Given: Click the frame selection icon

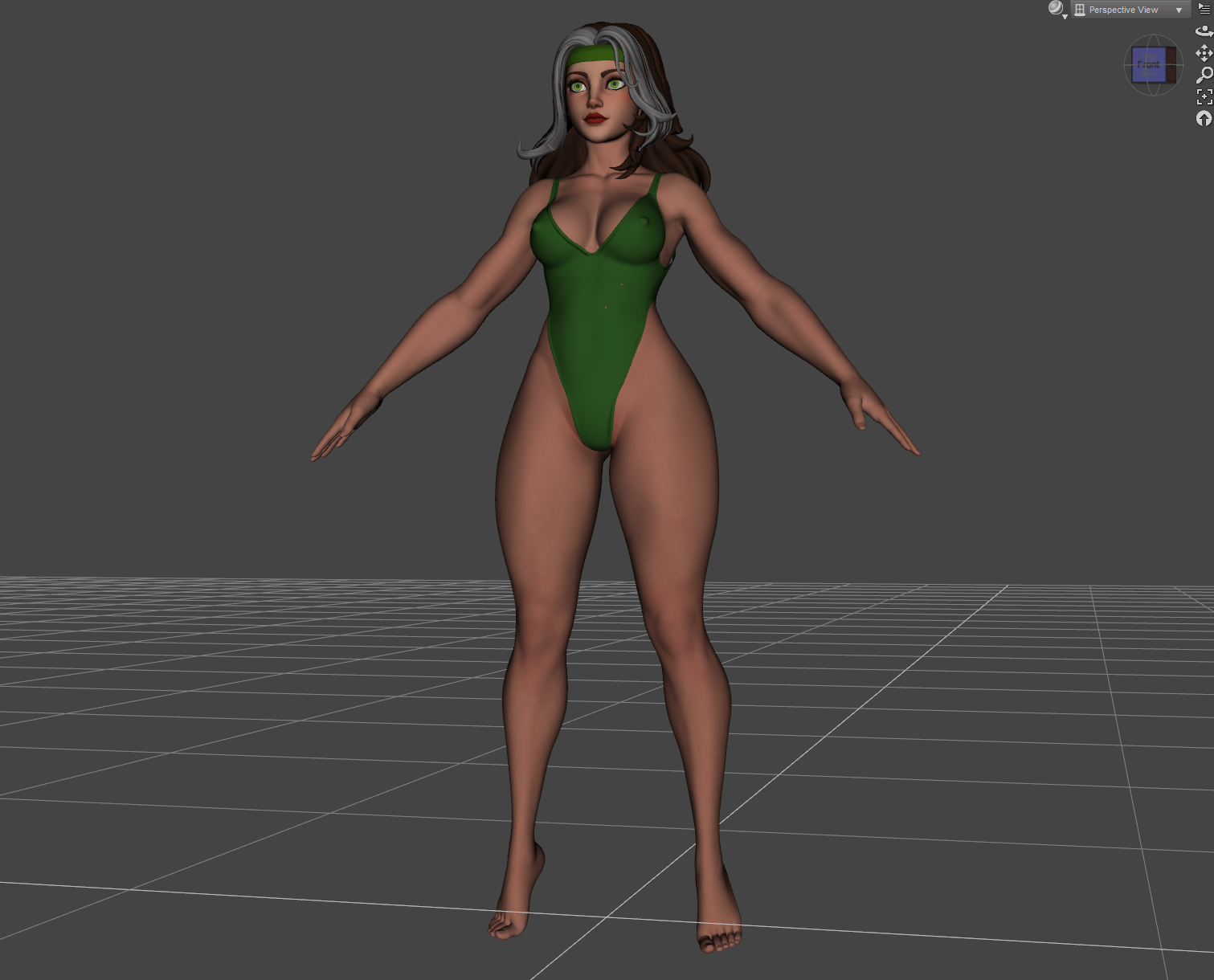Looking at the screenshot, I should pos(1204,97).
